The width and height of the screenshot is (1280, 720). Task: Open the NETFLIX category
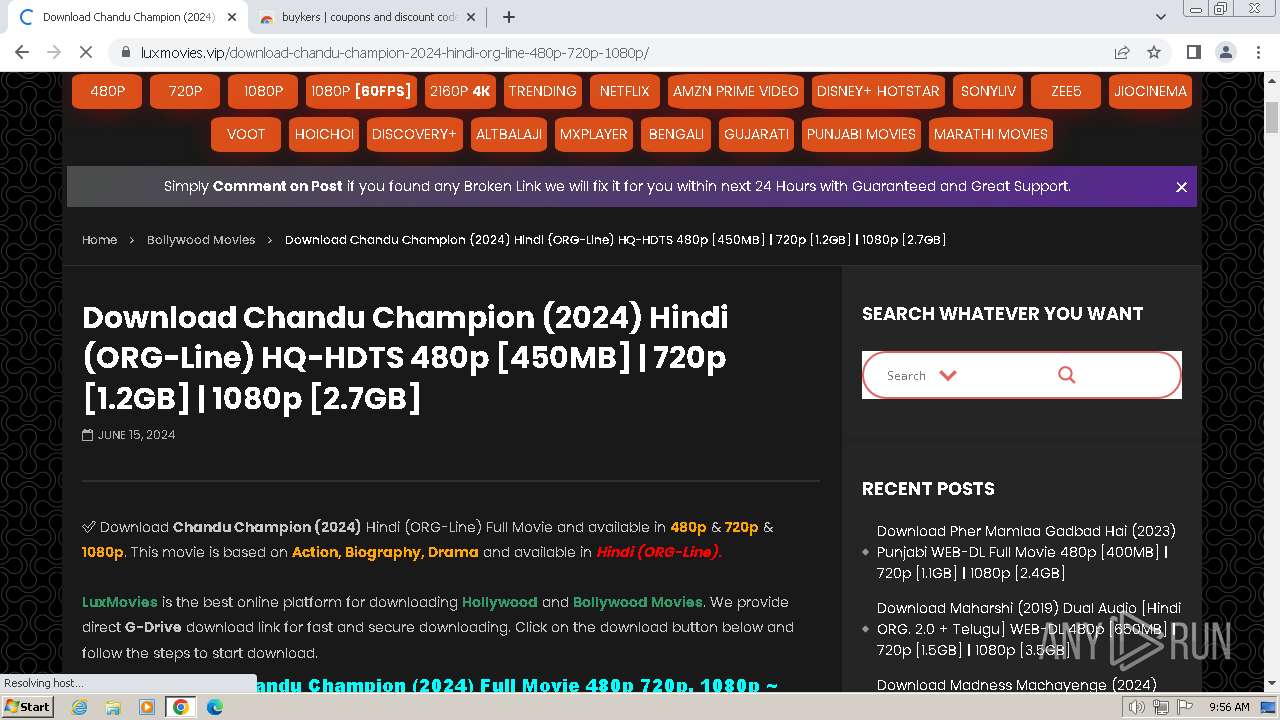coord(624,91)
